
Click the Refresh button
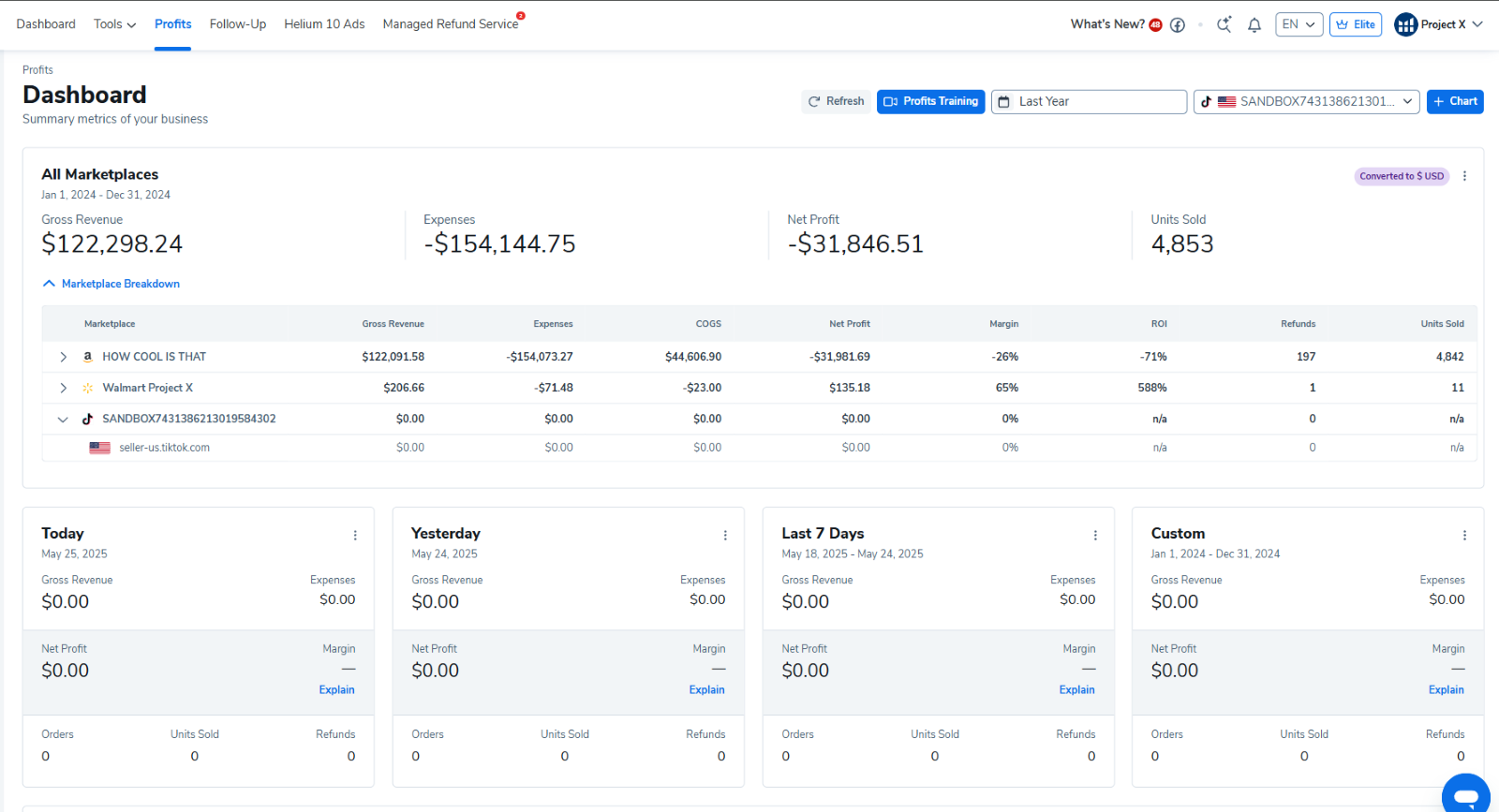click(x=836, y=101)
